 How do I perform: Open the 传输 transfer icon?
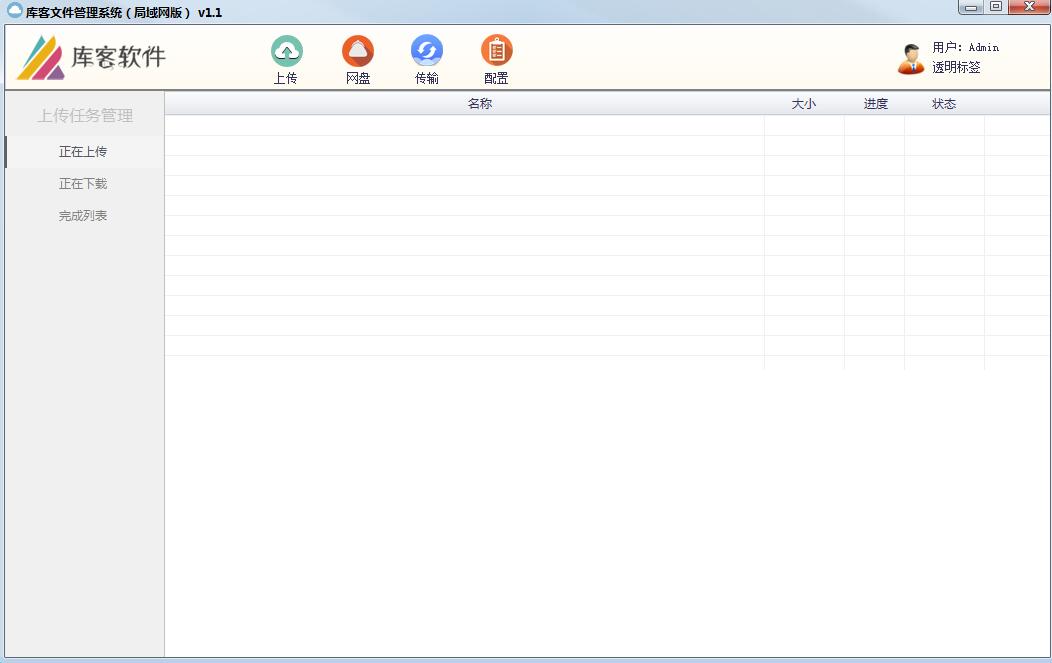tap(427, 51)
